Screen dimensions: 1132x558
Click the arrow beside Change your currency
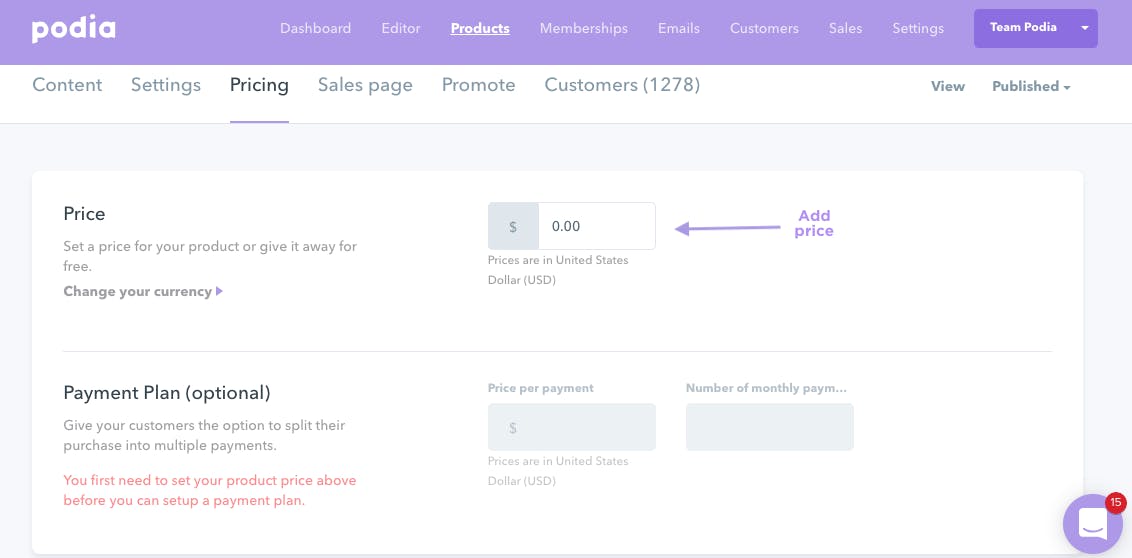click(219, 292)
